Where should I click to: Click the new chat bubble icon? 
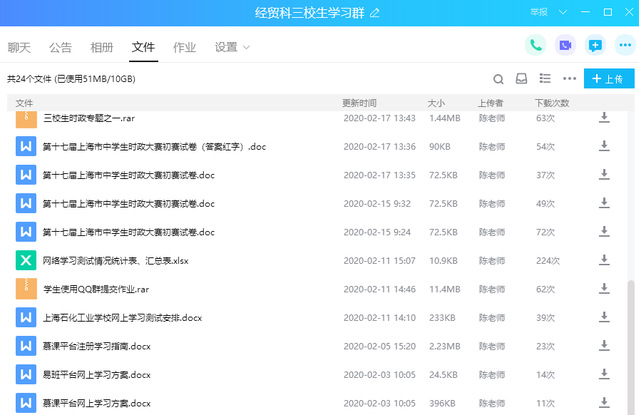click(x=595, y=45)
